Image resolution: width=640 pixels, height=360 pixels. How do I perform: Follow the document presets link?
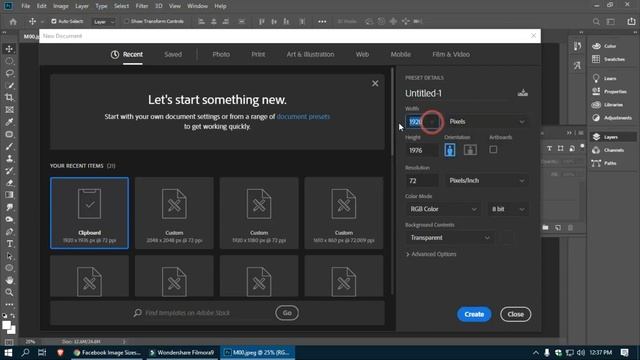(x=303, y=117)
